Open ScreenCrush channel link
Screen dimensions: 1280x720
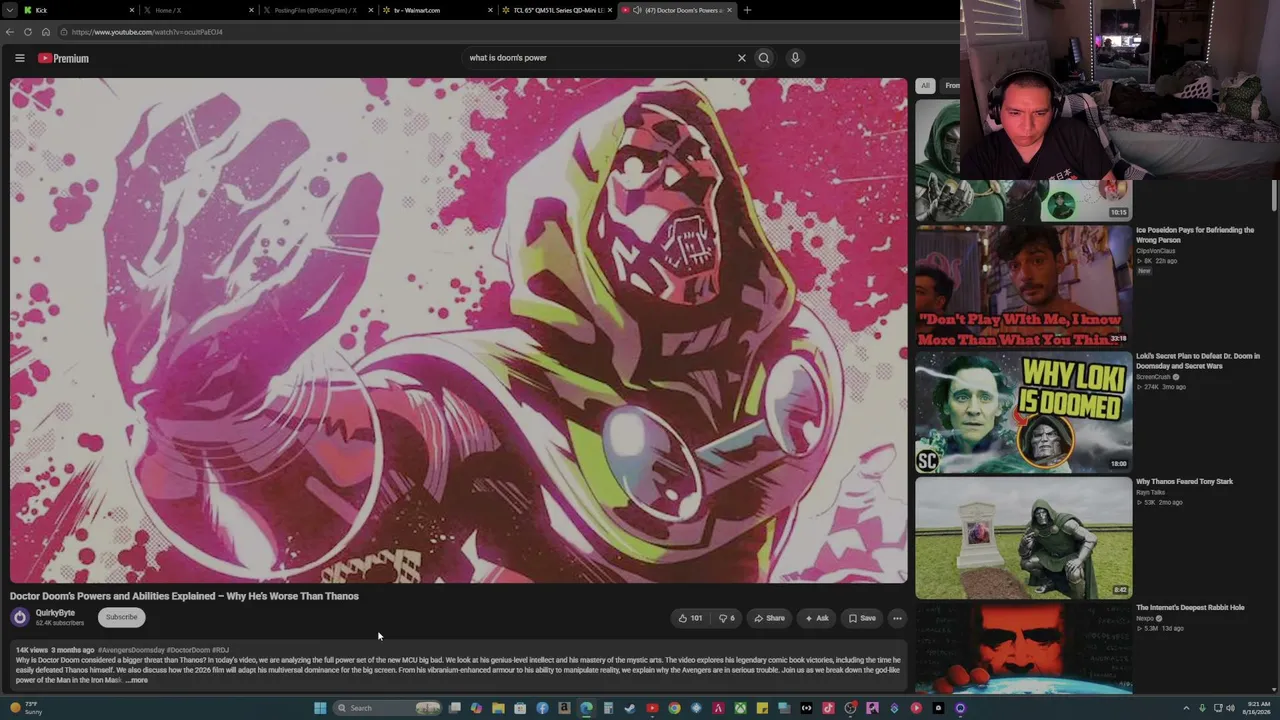click(1153, 377)
